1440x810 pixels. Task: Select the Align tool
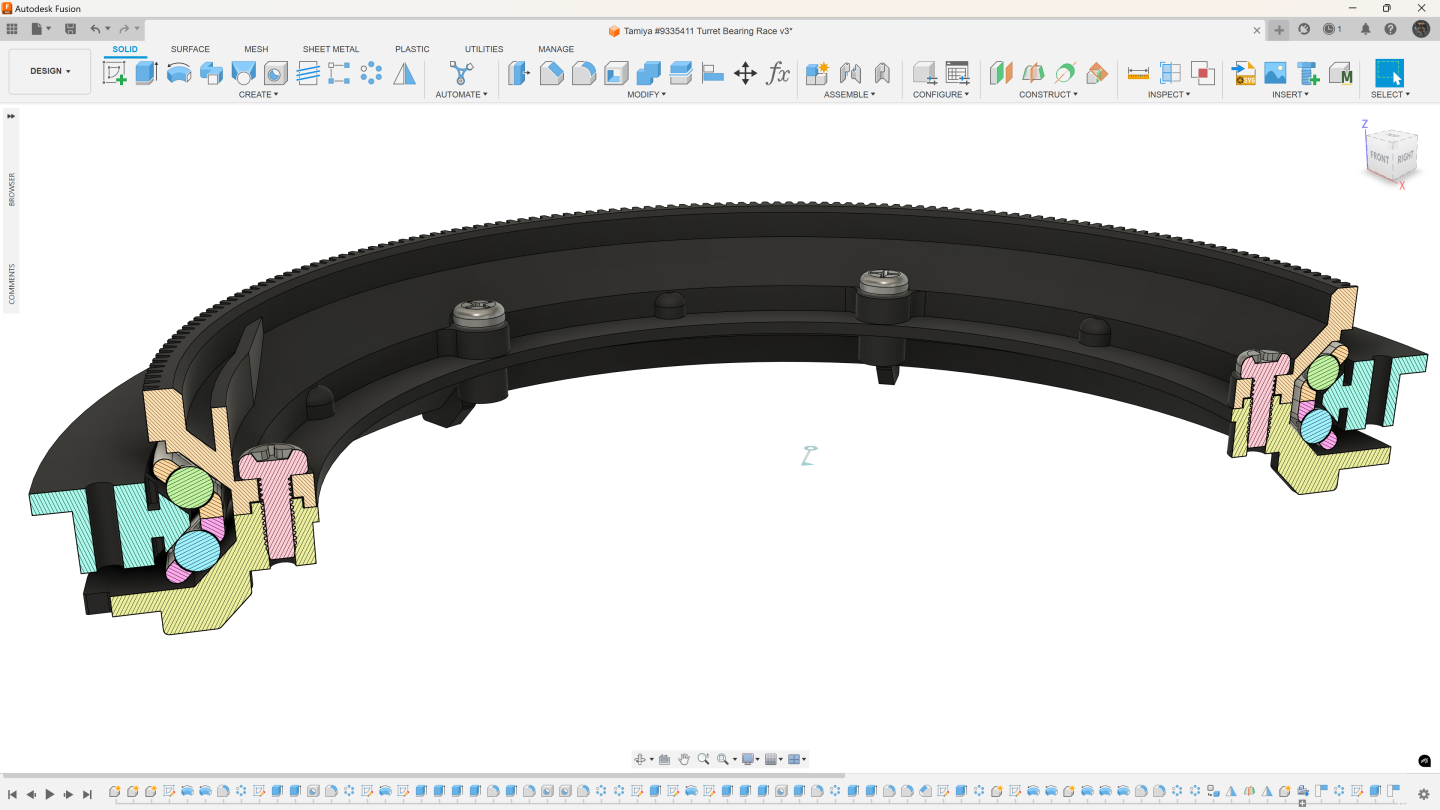pyautogui.click(x=713, y=73)
